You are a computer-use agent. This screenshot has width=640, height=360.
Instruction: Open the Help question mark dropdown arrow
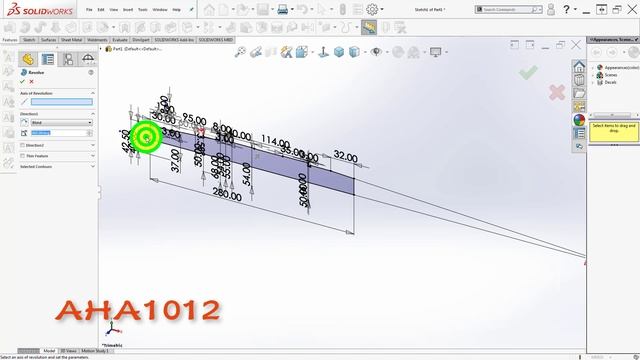575,9
